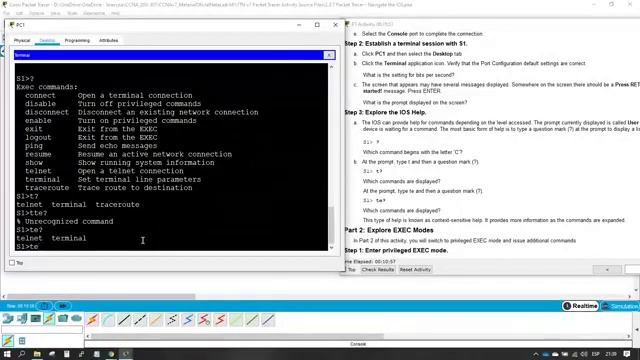Switch to Realtime mode
The height and width of the screenshot is (360, 640).
click(x=580, y=306)
